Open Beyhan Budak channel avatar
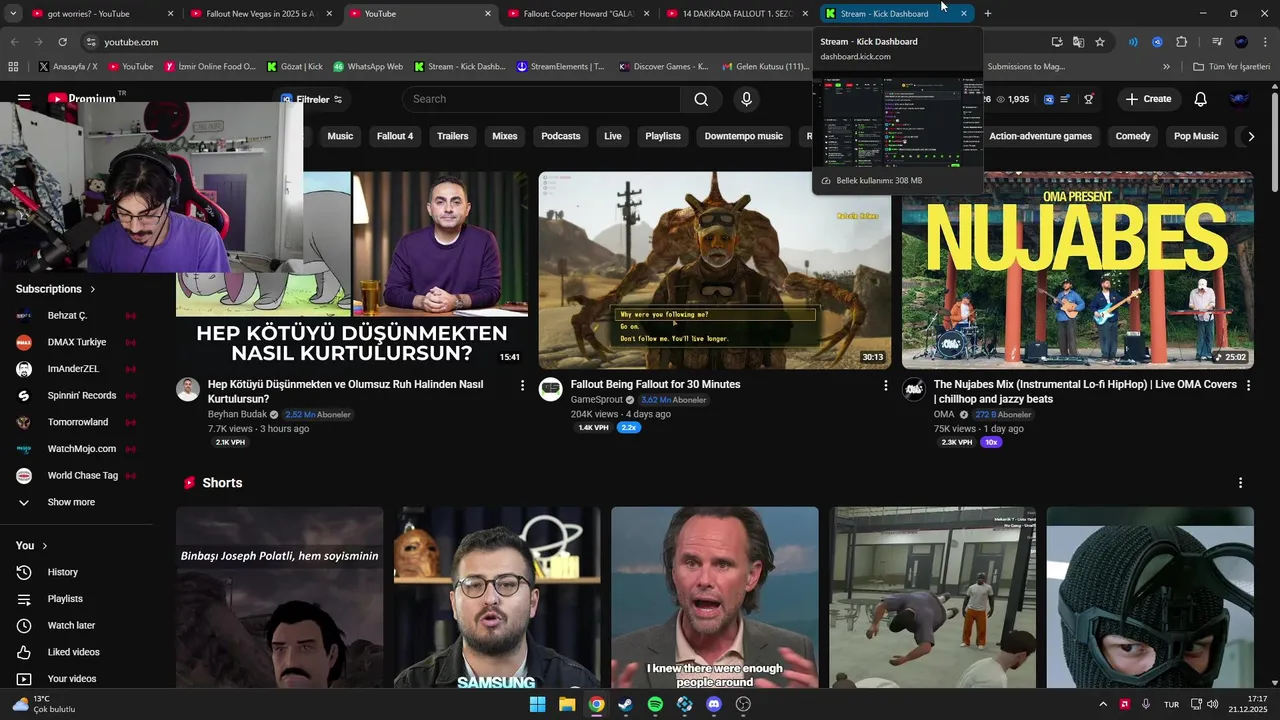 coord(188,389)
